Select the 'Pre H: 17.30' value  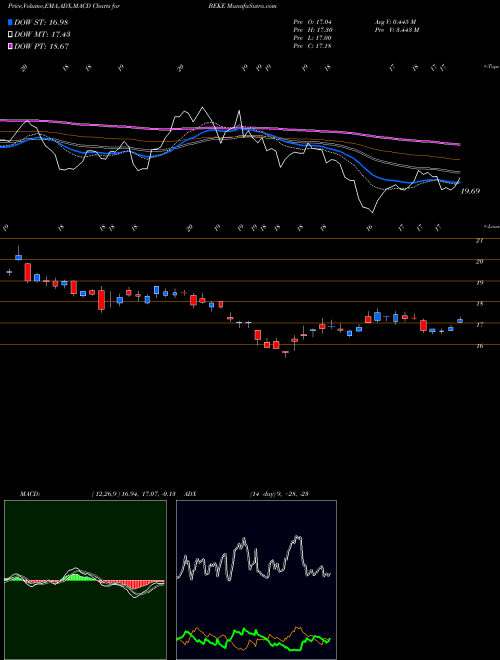pos(313,30)
